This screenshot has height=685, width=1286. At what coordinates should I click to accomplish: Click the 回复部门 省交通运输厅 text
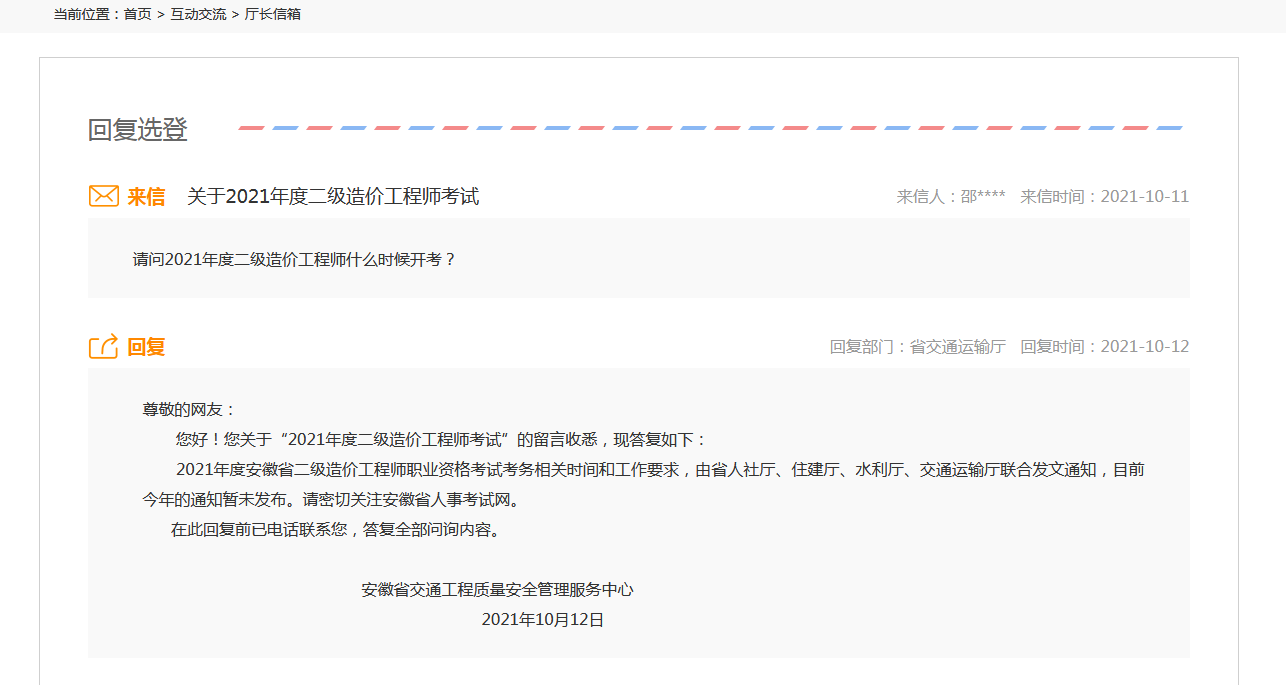point(917,347)
